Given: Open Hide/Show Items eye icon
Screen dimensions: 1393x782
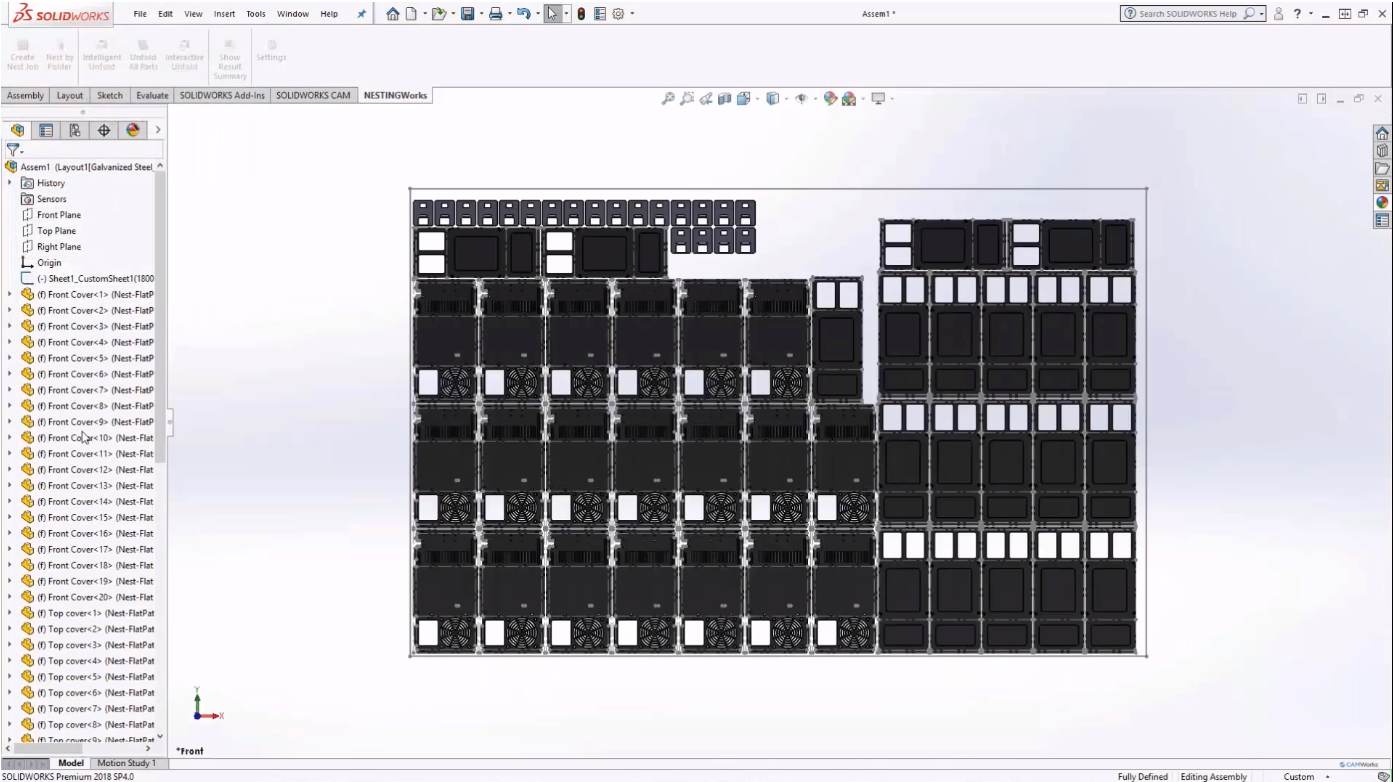Looking at the screenshot, I should click(x=801, y=98).
